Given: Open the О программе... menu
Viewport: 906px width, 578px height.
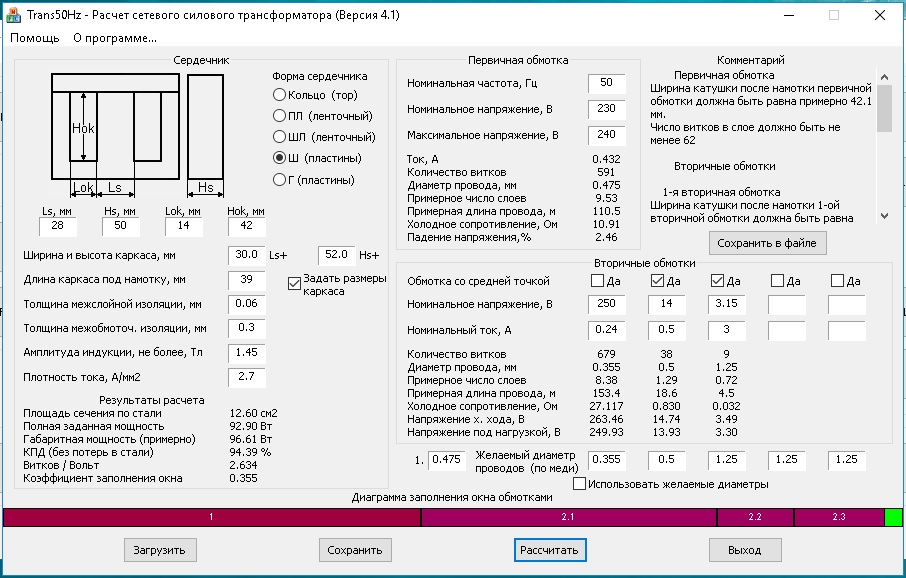Looking at the screenshot, I should click(115, 38).
